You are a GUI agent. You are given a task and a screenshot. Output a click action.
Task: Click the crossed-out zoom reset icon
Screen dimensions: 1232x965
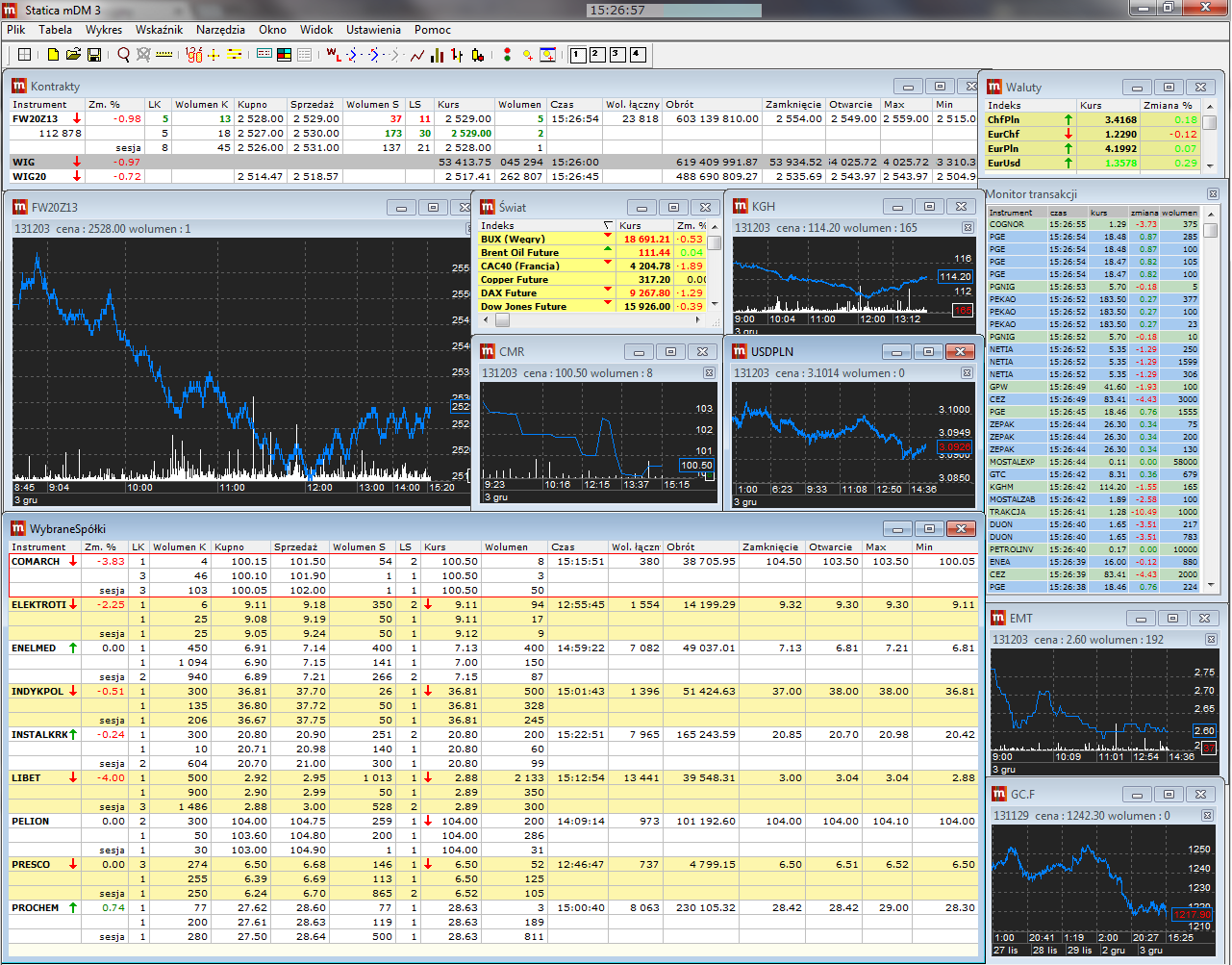[x=143, y=55]
